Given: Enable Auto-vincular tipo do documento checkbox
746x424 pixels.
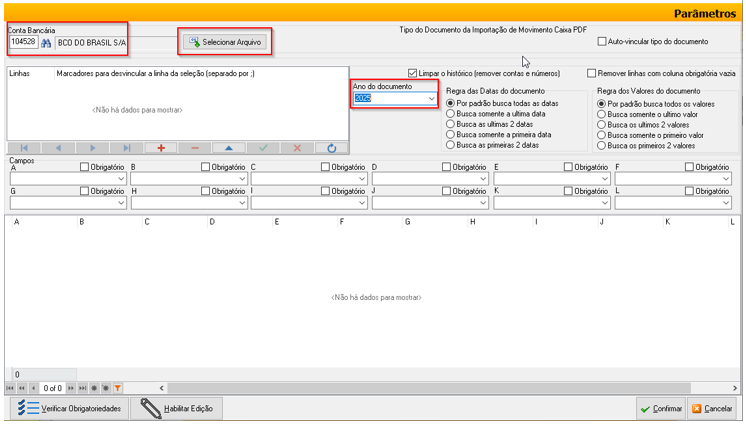Looking at the screenshot, I should click(x=602, y=42).
